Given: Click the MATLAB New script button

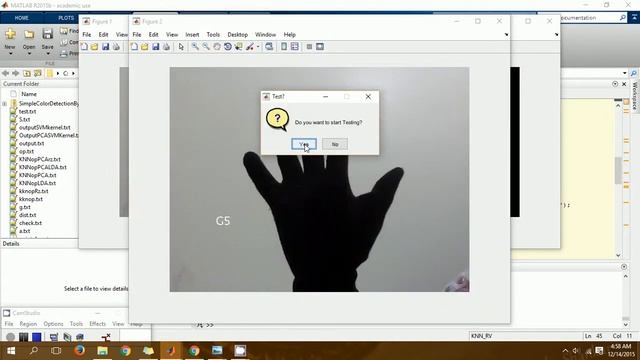Looking at the screenshot, I should (x=10, y=41).
